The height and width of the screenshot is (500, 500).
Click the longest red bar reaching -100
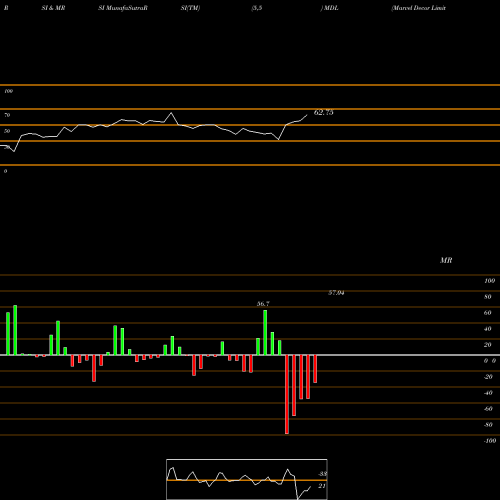point(287,394)
